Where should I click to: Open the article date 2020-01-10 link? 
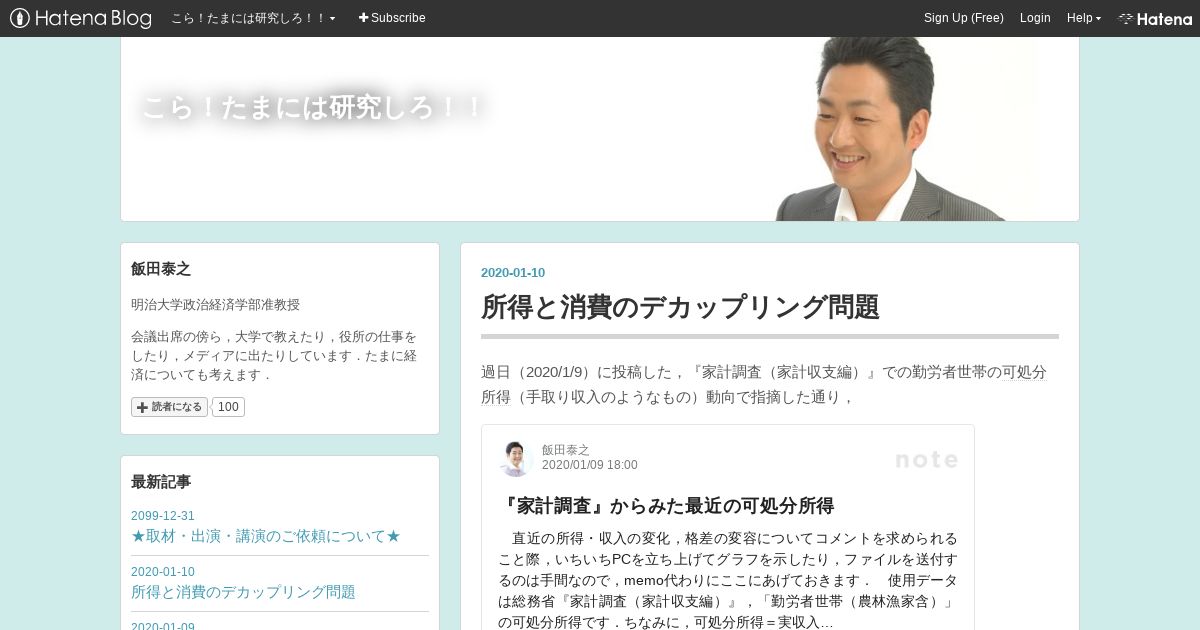pos(513,273)
